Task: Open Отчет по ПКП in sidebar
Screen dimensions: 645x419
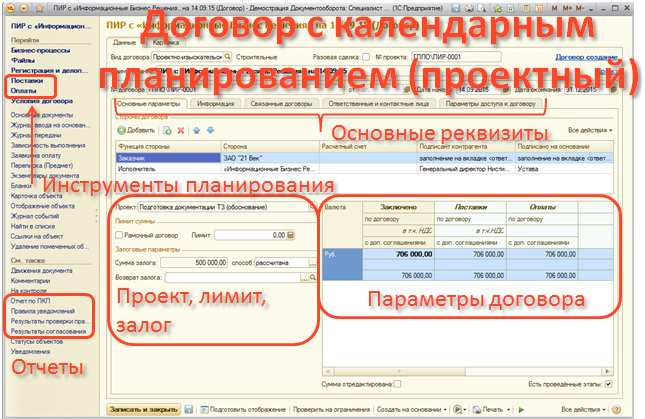Action: (29, 301)
